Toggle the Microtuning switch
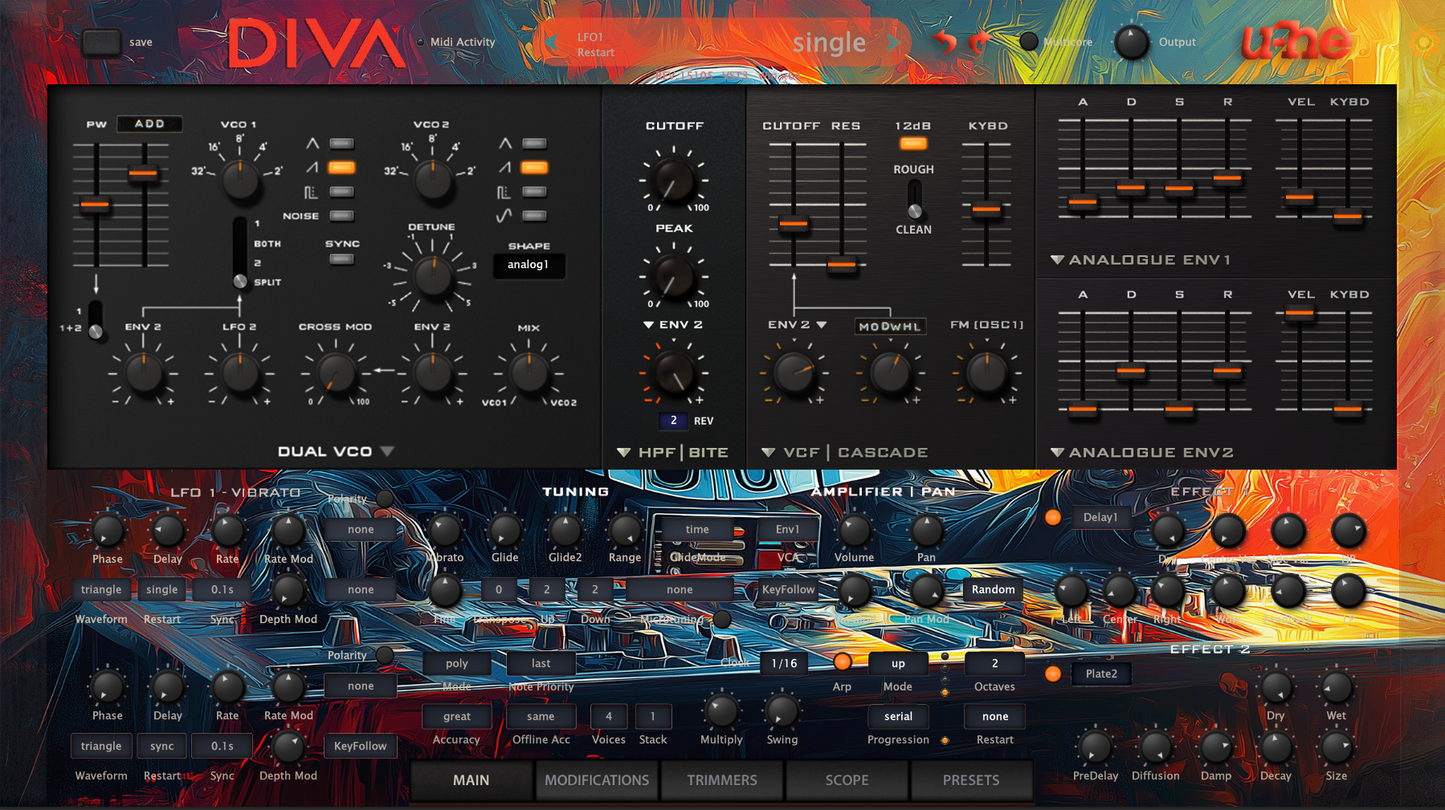 721,620
